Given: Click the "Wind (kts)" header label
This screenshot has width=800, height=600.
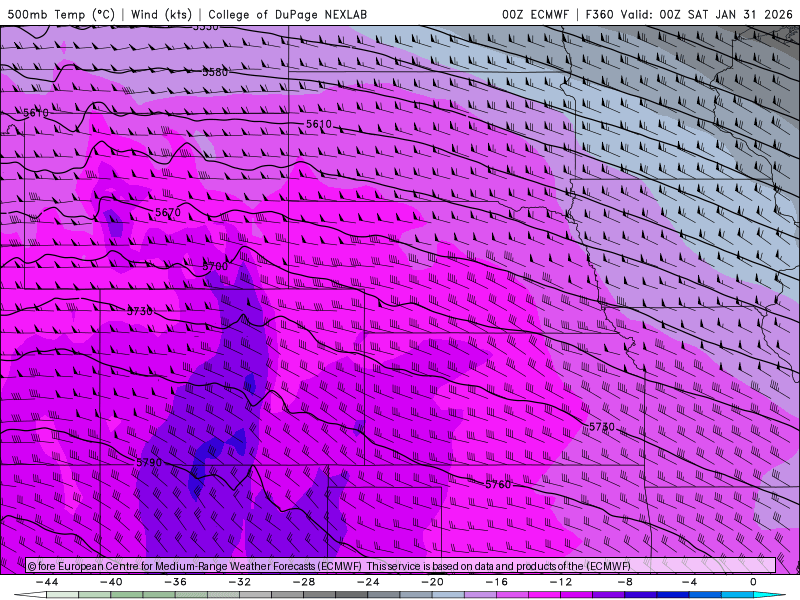Looking at the screenshot, I should click(161, 14).
